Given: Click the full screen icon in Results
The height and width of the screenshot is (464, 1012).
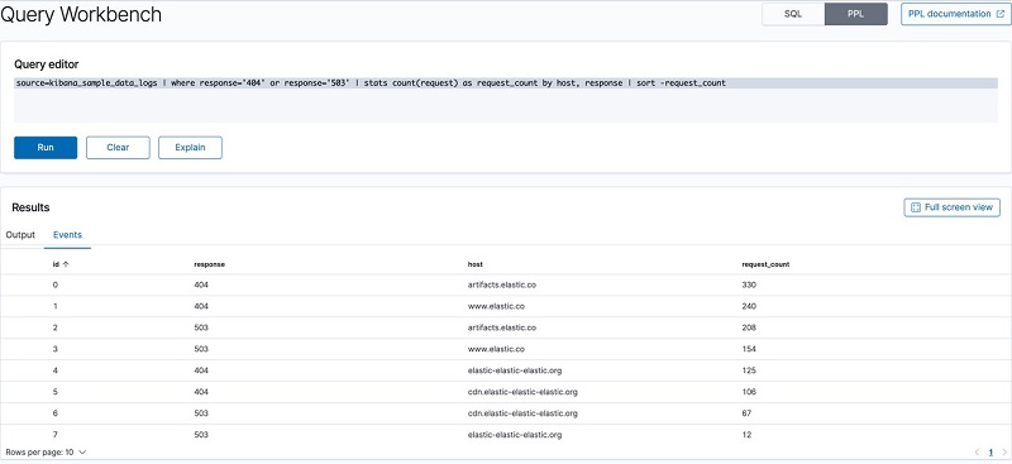Looking at the screenshot, I should (x=915, y=207).
